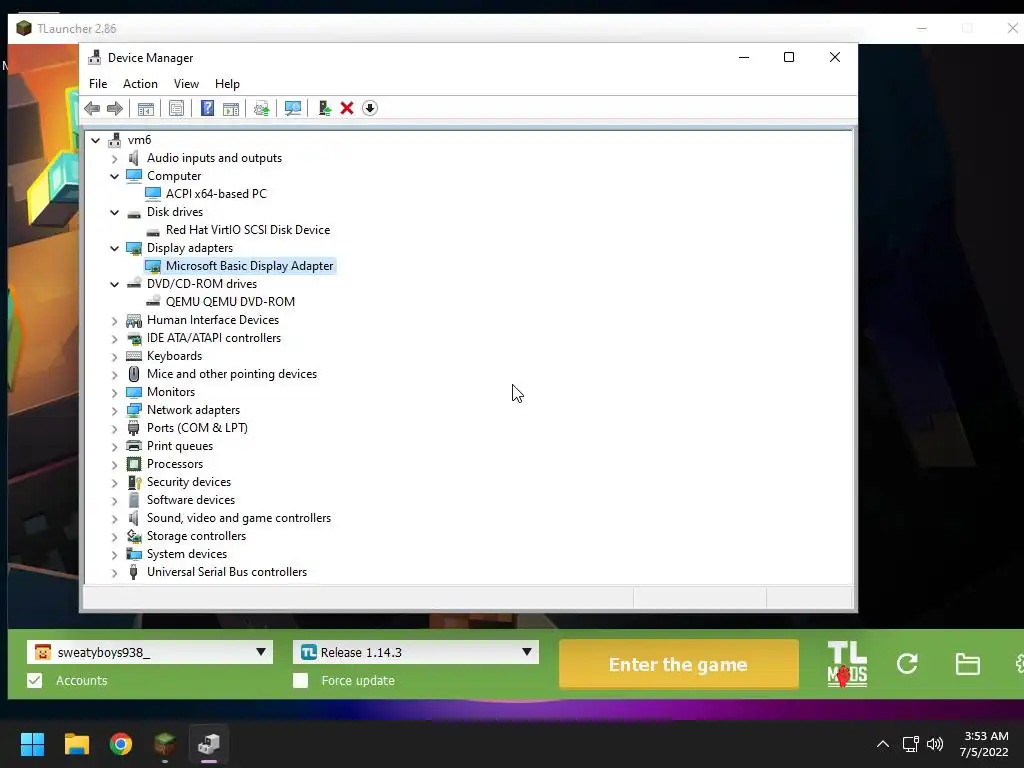Collapse the Display adapters category

click(115, 248)
